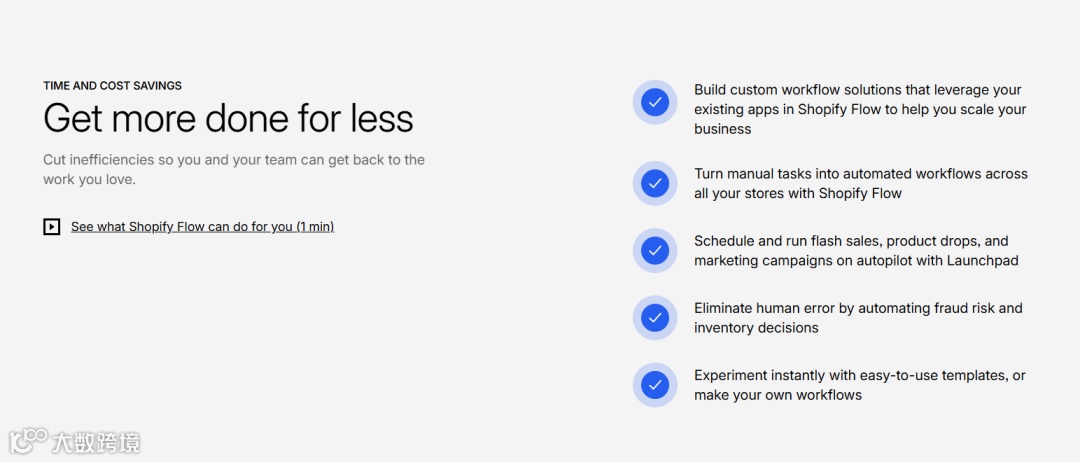
Task: Click the "Schedule and run flash sales" bullet text
Action: (856, 251)
